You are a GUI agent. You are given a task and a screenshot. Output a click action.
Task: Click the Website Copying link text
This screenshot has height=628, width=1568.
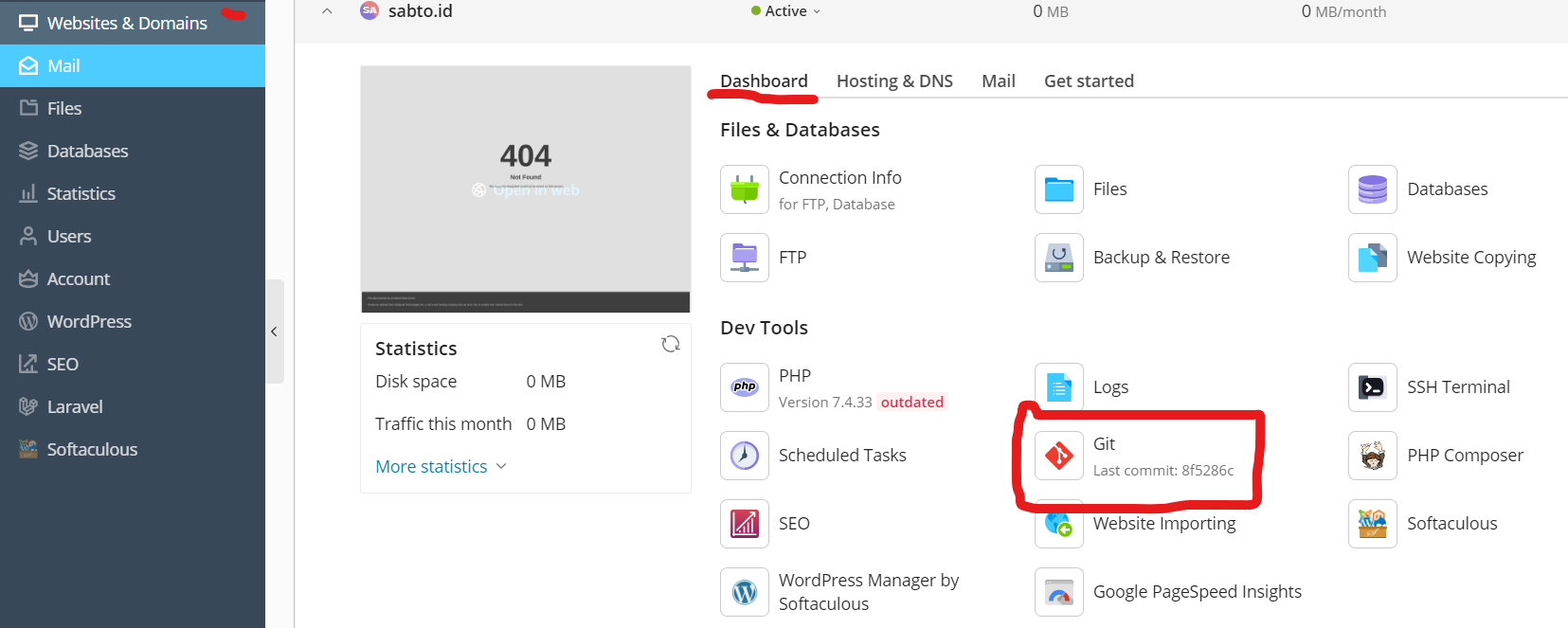(1471, 258)
